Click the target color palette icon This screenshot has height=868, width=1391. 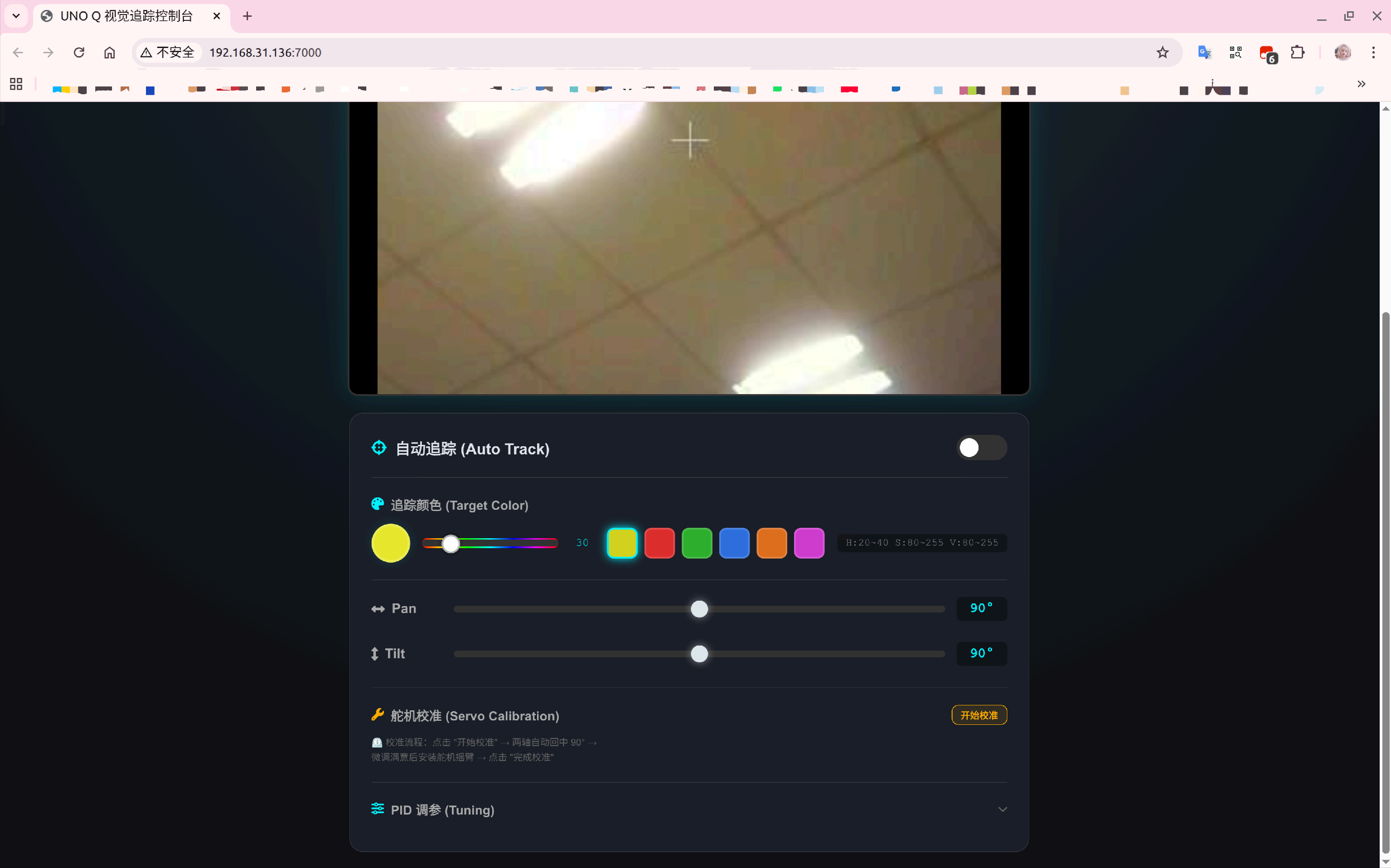coord(378,504)
